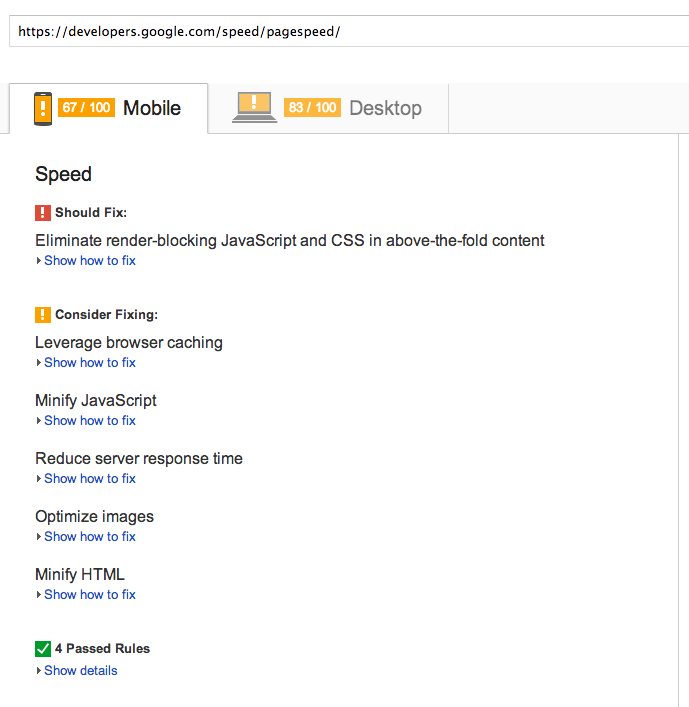Click the 67 / 100 mobile score badge

(x=86, y=108)
